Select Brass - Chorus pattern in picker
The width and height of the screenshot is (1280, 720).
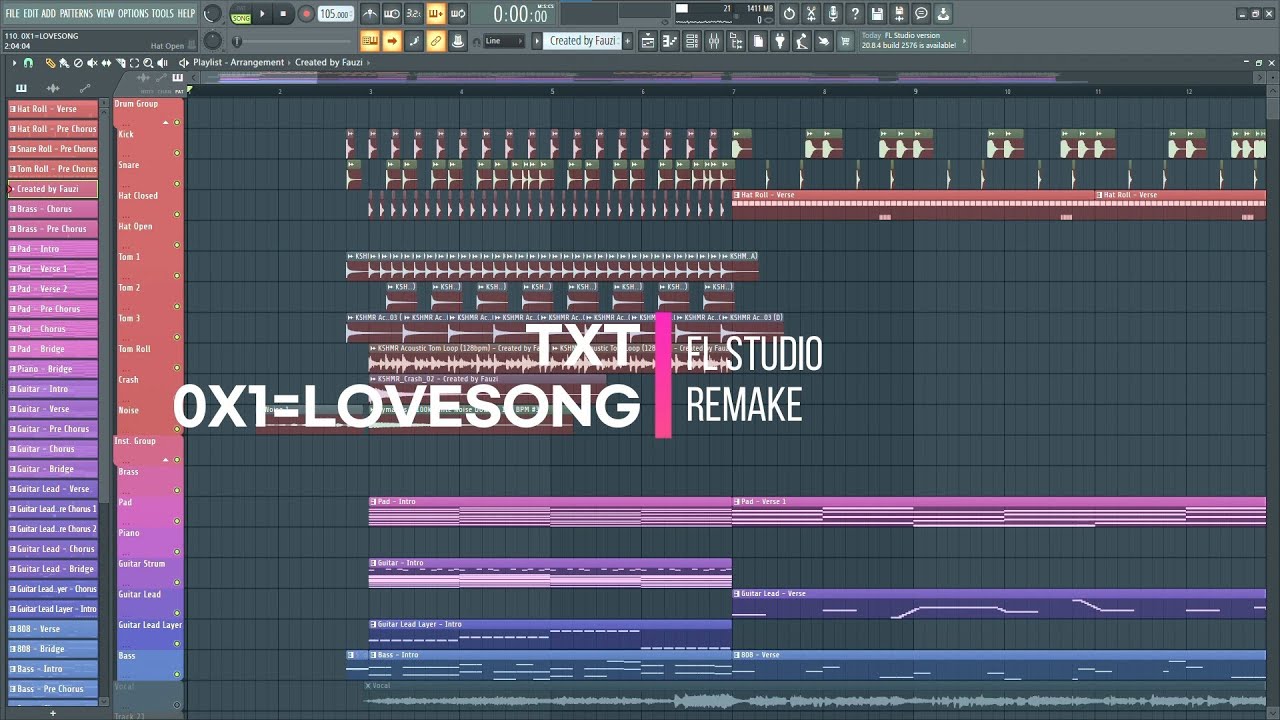[x=53, y=209]
